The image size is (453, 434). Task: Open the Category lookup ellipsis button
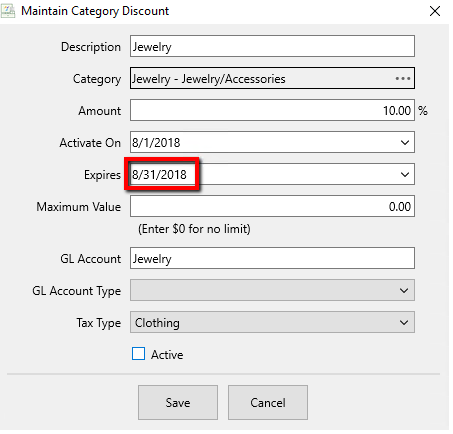[403, 79]
